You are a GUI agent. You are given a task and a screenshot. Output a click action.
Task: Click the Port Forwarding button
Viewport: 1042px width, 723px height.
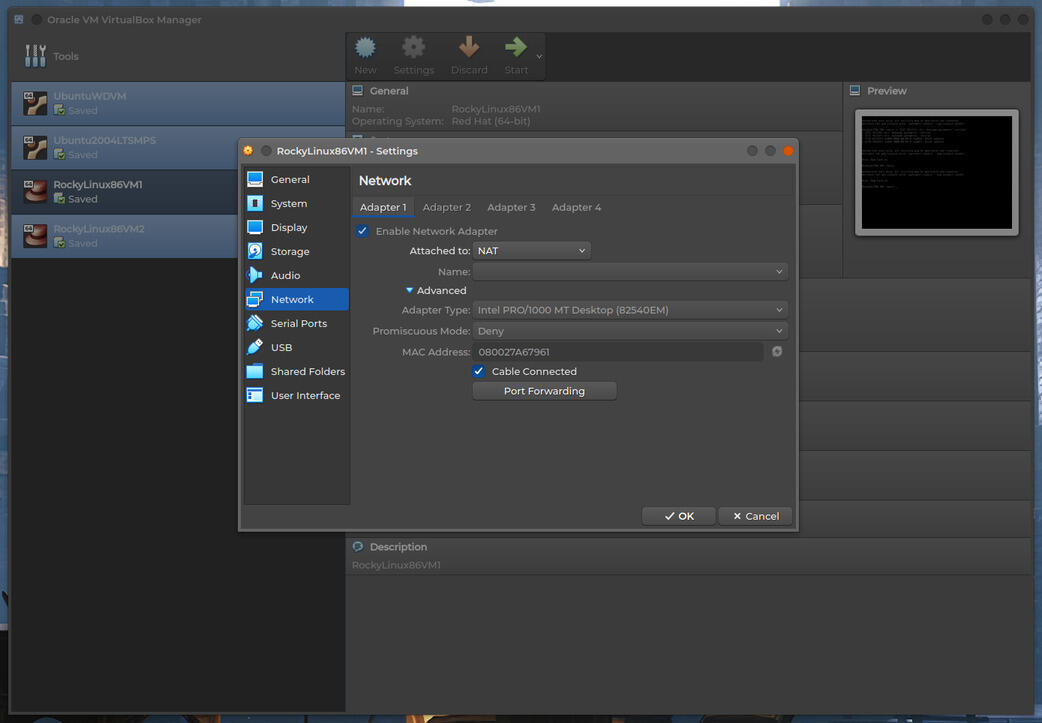click(x=544, y=391)
